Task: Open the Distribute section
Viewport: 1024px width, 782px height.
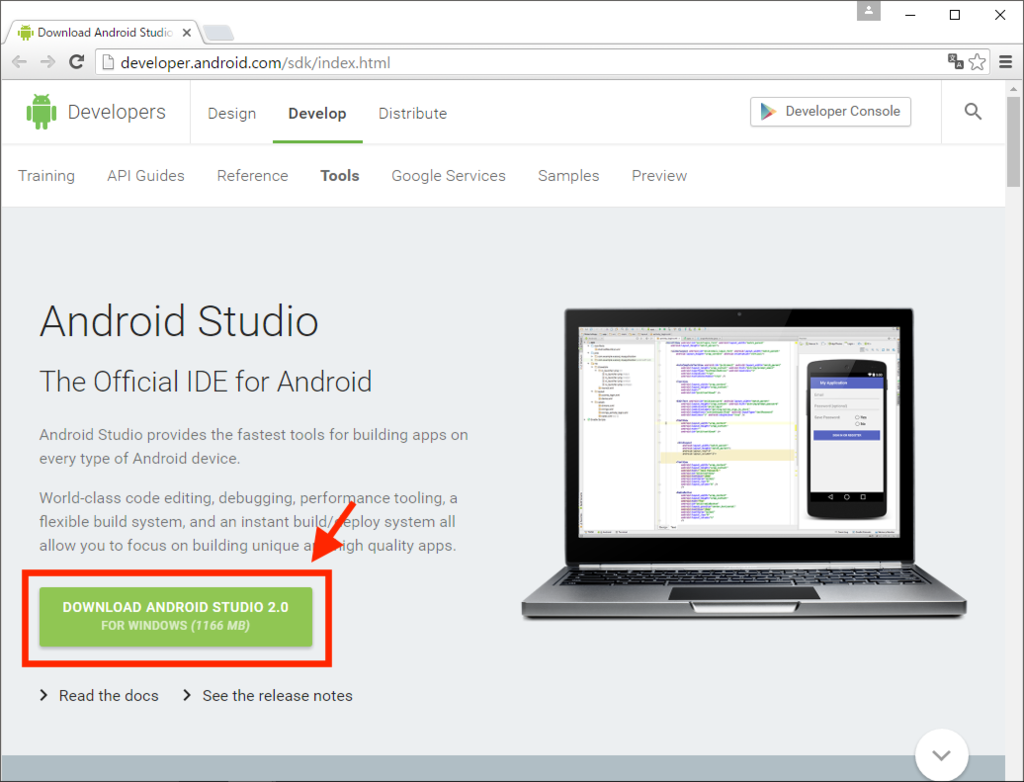Action: click(413, 113)
